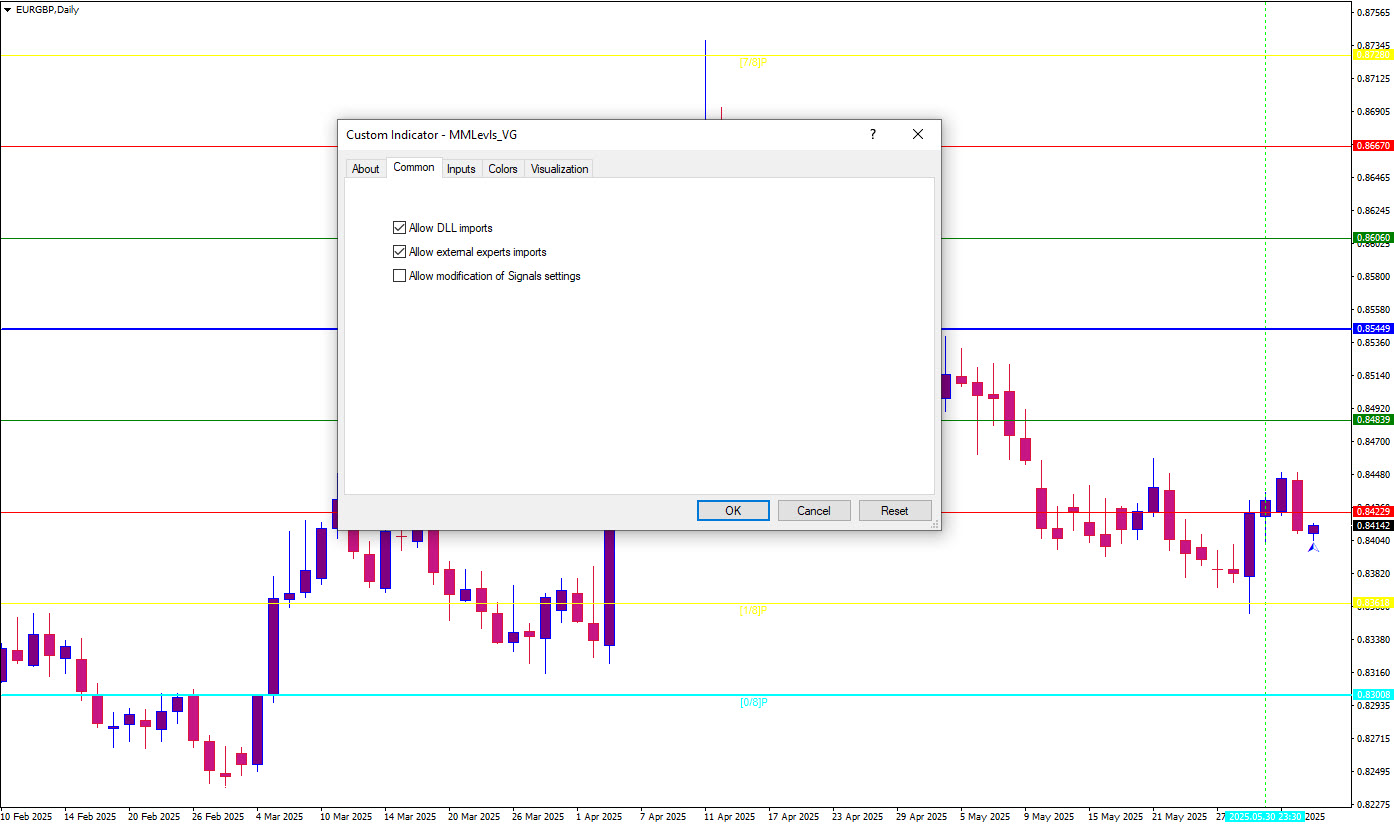Image resolution: width=1394 pixels, height=826 pixels.
Task: Click the cyan 0.83008 price label
Action: pyautogui.click(x=1373, y=694)
